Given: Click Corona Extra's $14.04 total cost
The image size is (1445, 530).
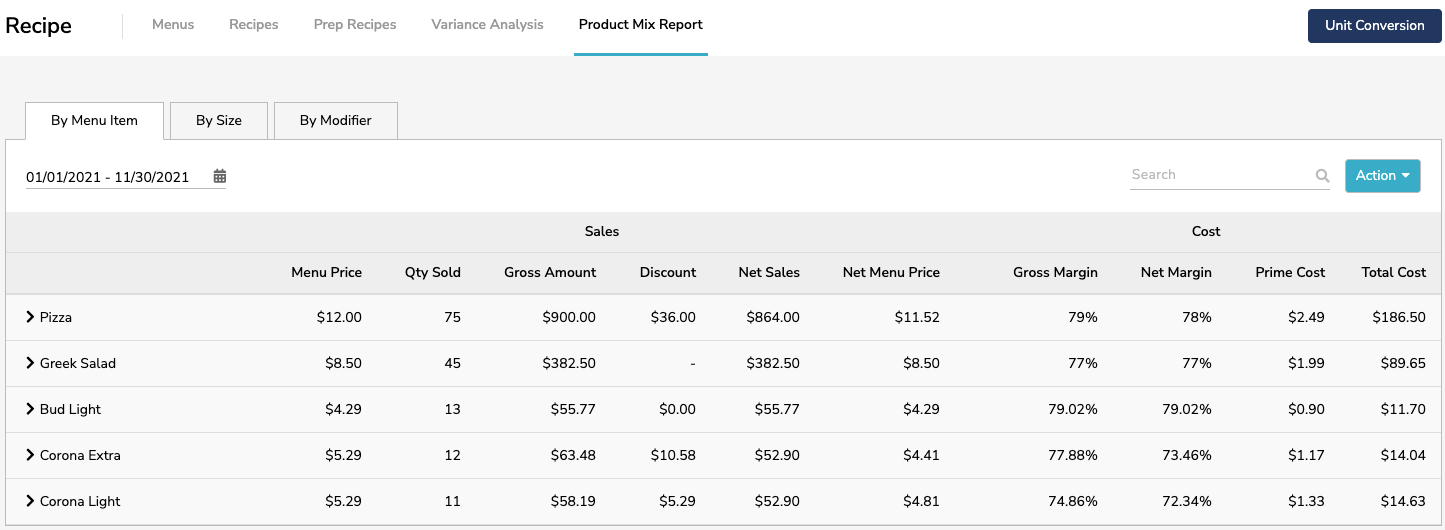Looking at the screenshot, I should (x=1403, y=455).
